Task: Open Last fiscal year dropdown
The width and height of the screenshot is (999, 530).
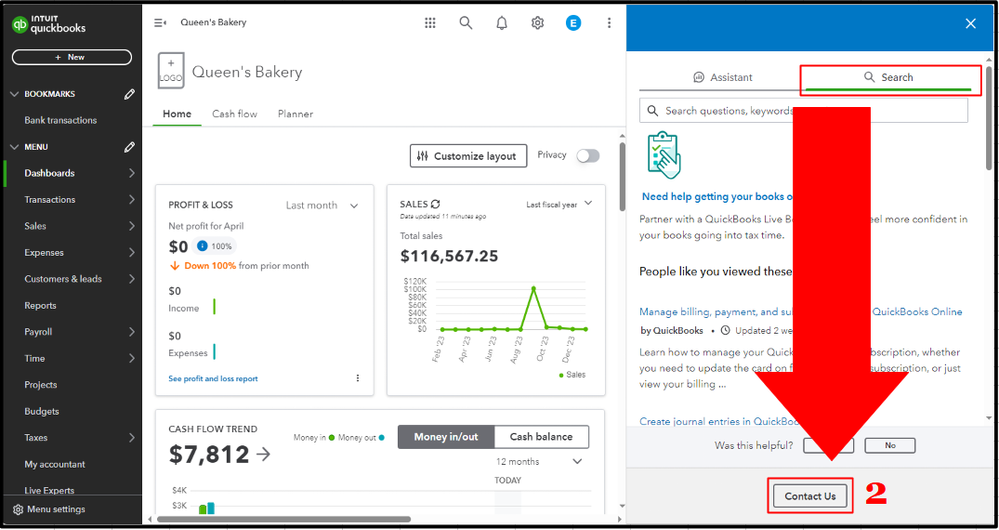Action: [x=559, y=204]
